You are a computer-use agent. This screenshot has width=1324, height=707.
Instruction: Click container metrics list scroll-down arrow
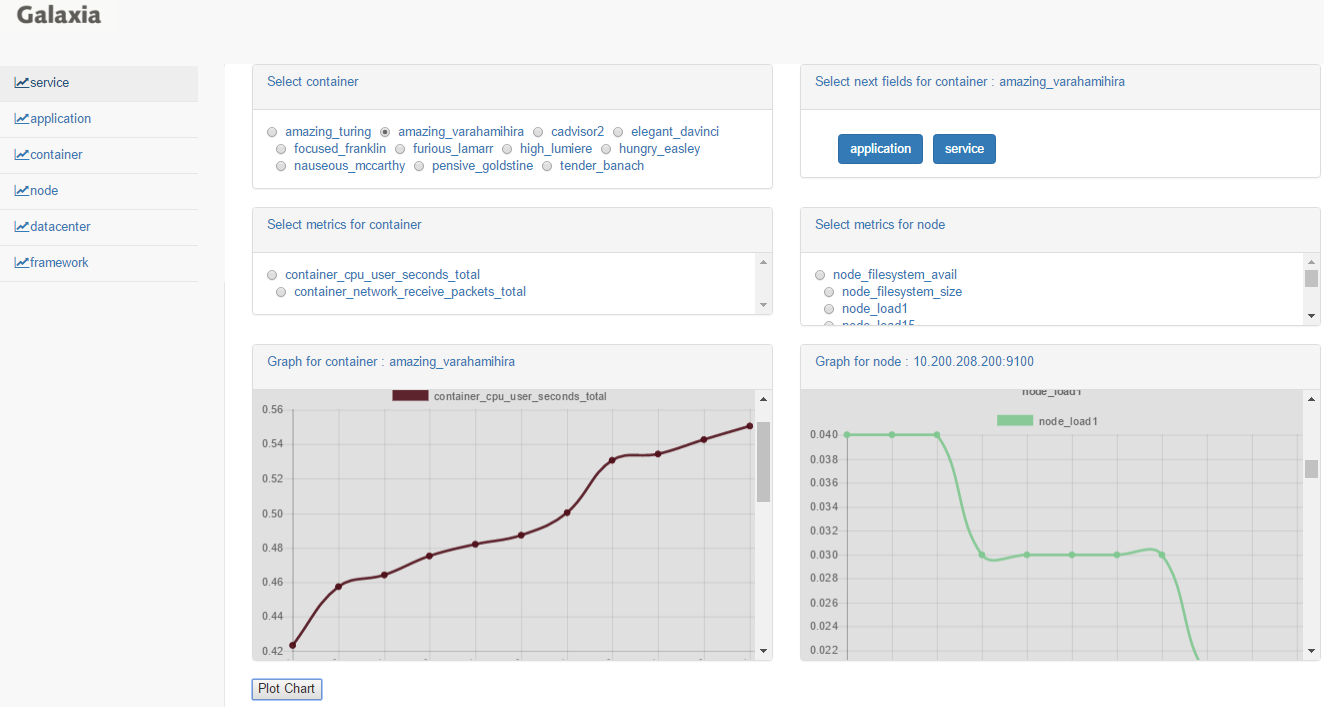pos(764,305)
